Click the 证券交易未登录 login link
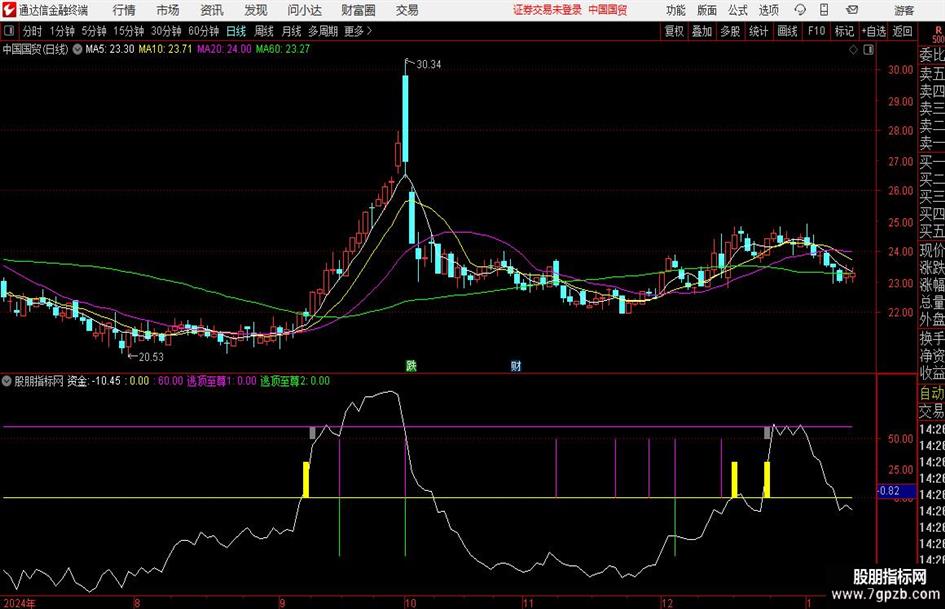This screenshot has height=609, width=945. (547, 10)
